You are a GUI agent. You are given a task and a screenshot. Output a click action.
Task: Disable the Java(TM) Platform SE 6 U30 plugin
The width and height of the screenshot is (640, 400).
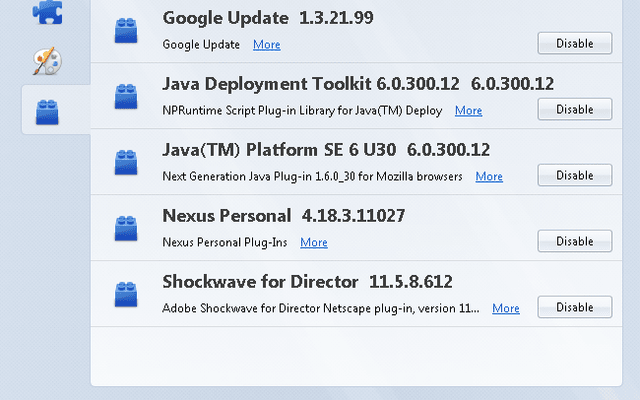click(x=575, y=175)
